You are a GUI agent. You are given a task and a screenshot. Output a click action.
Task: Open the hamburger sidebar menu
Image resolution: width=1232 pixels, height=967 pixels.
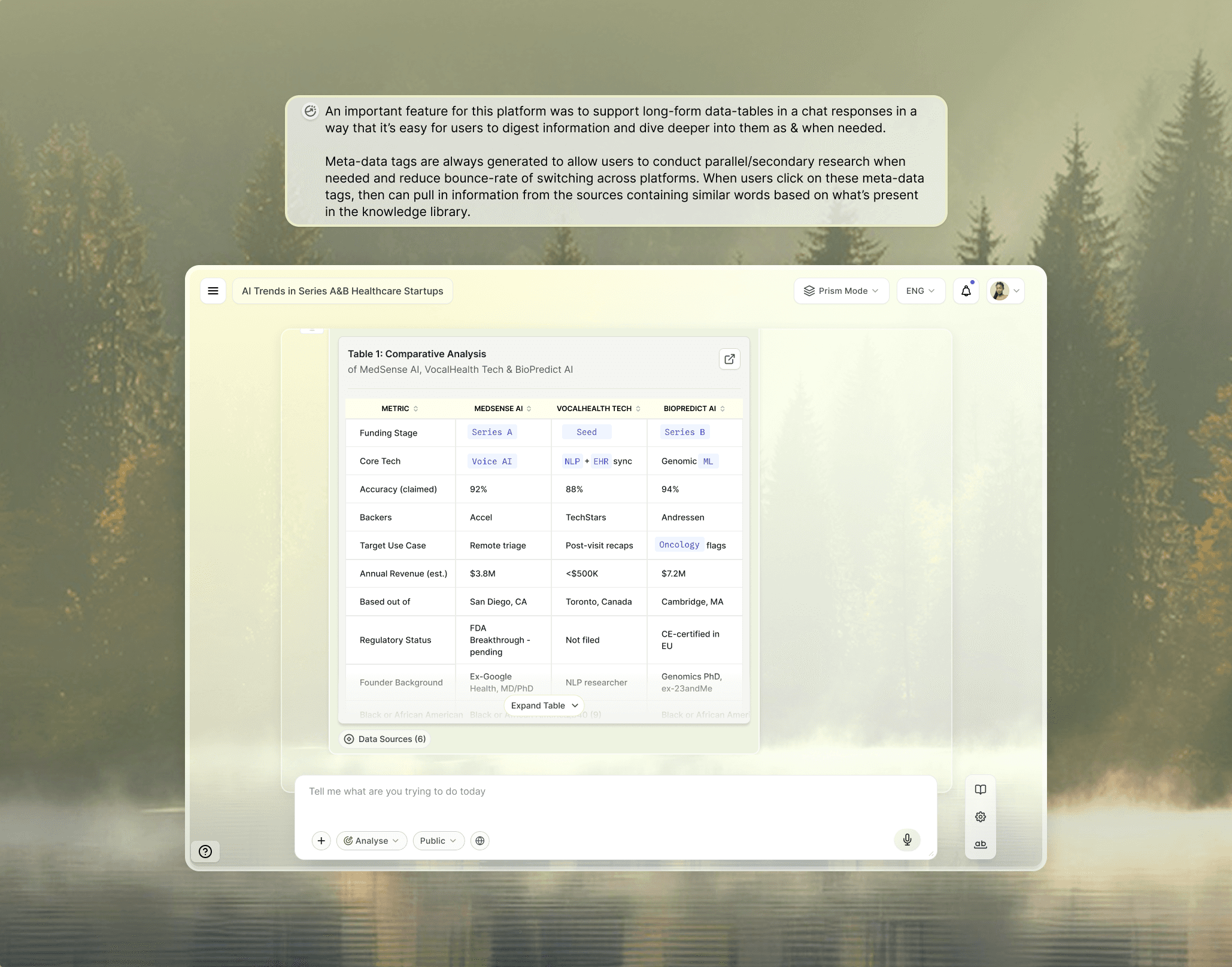(x=213, y=291)
